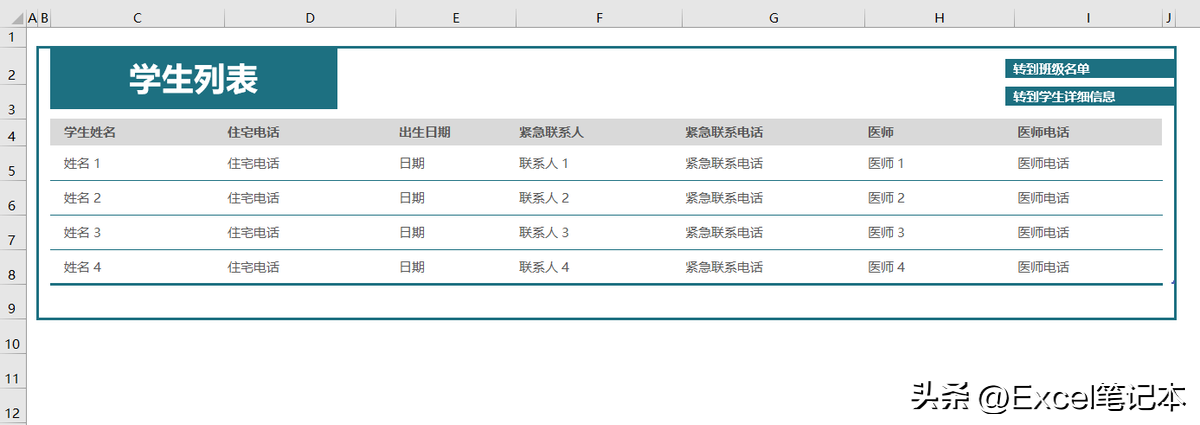Select column A header

(32, 19)
